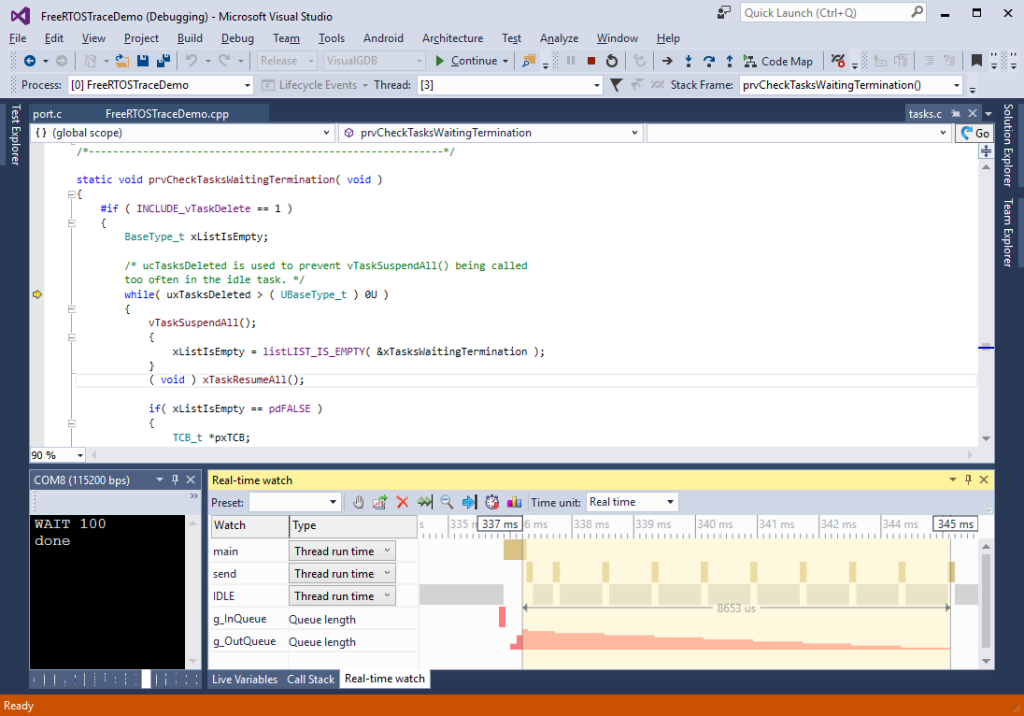Toggle the pin on the COM8 panel
Screen dimensions: 1024x716
tap(173, 479)
